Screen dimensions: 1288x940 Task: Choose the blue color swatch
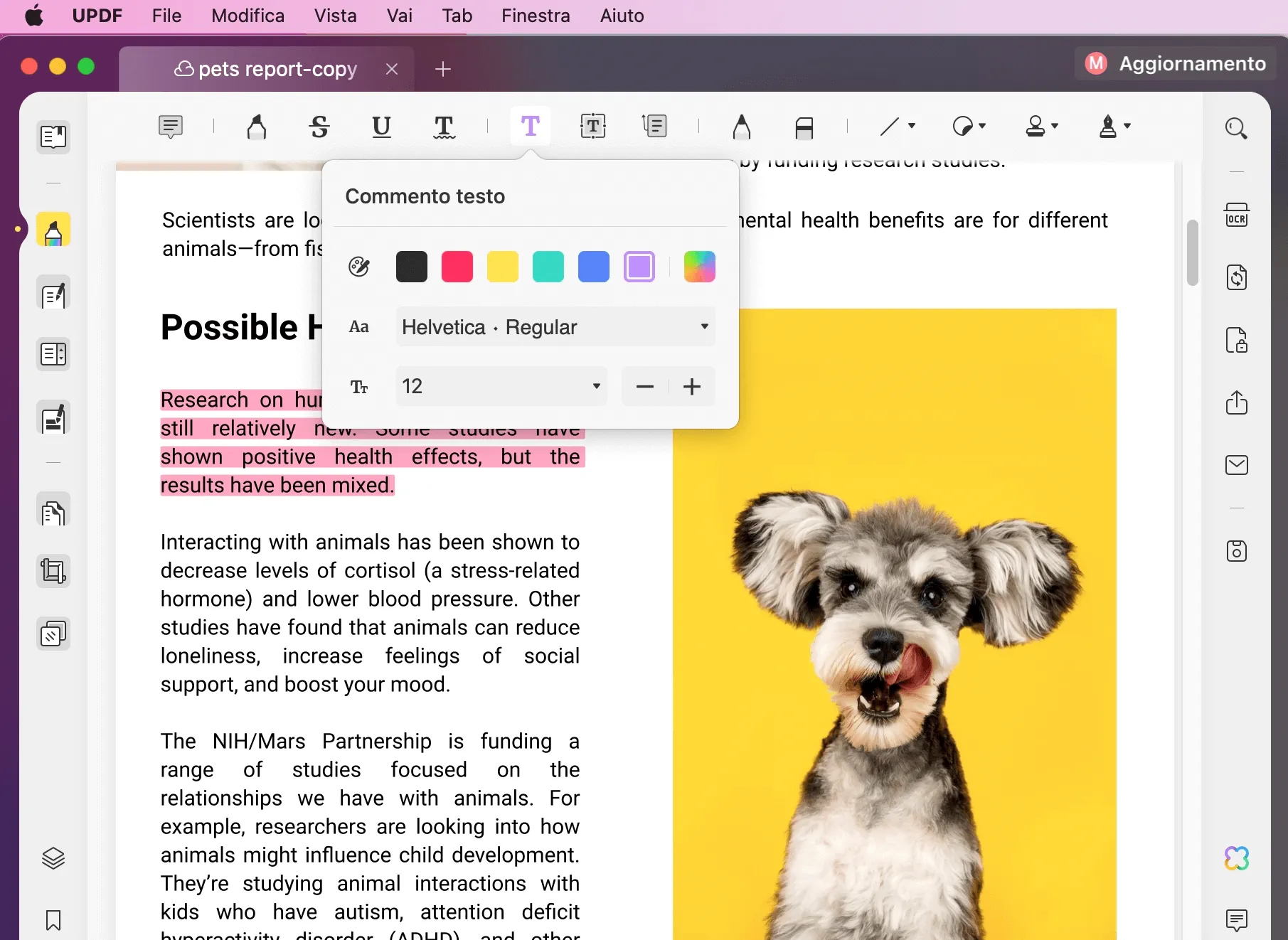click(594, 267)
